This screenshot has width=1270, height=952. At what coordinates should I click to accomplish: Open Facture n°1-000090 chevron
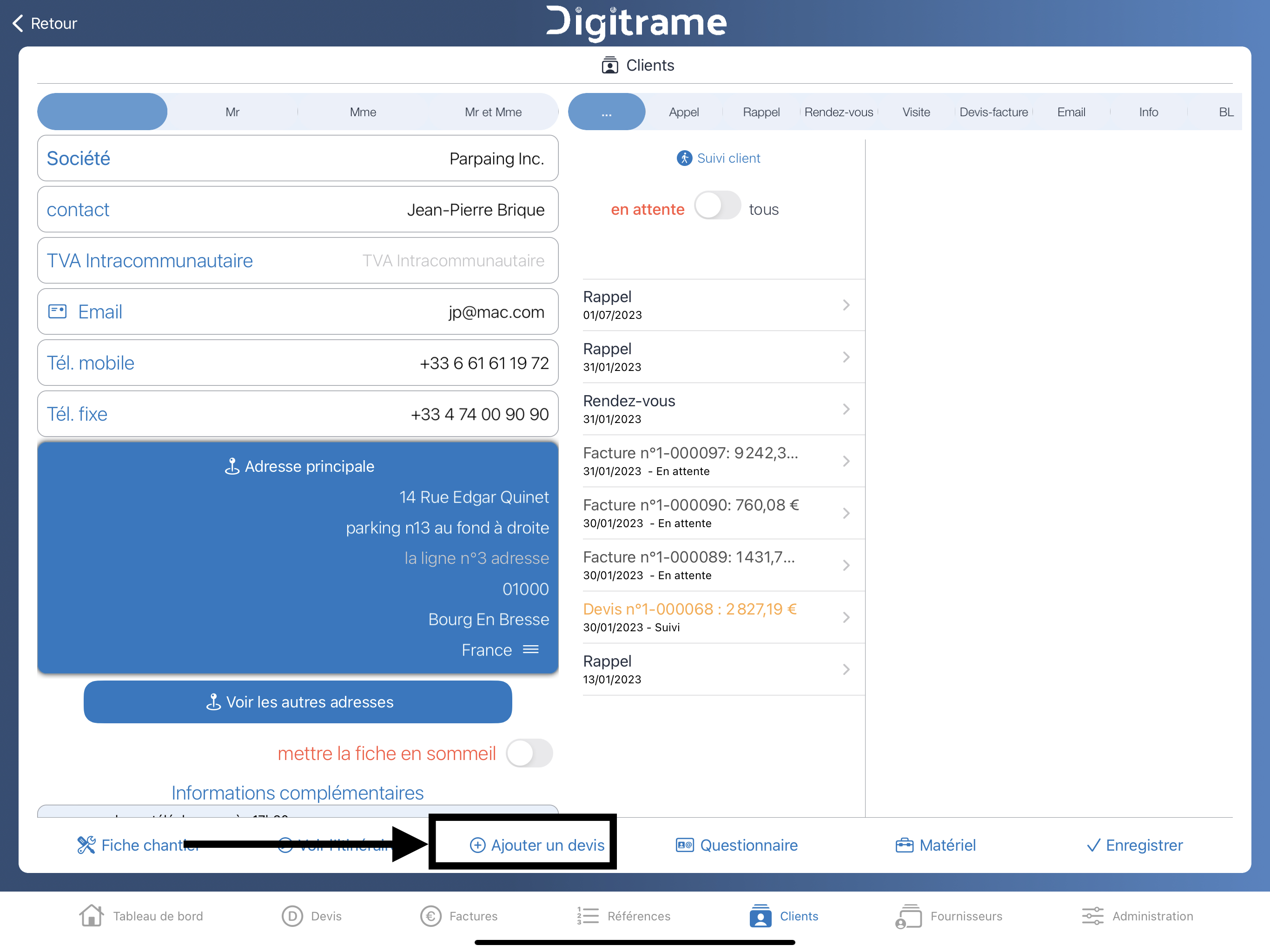[847, 513]
